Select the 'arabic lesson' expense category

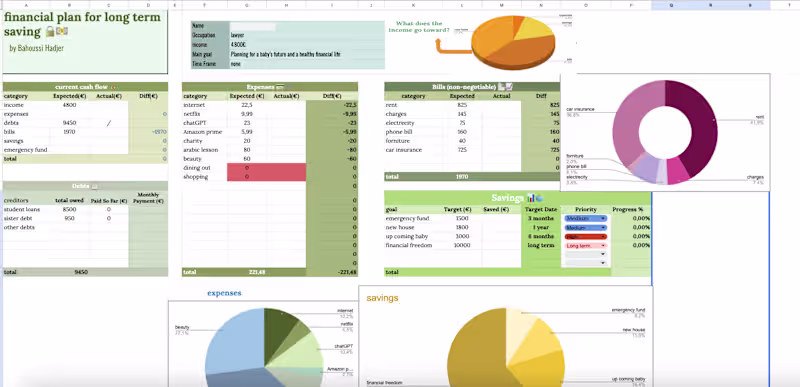coord(205,150)
